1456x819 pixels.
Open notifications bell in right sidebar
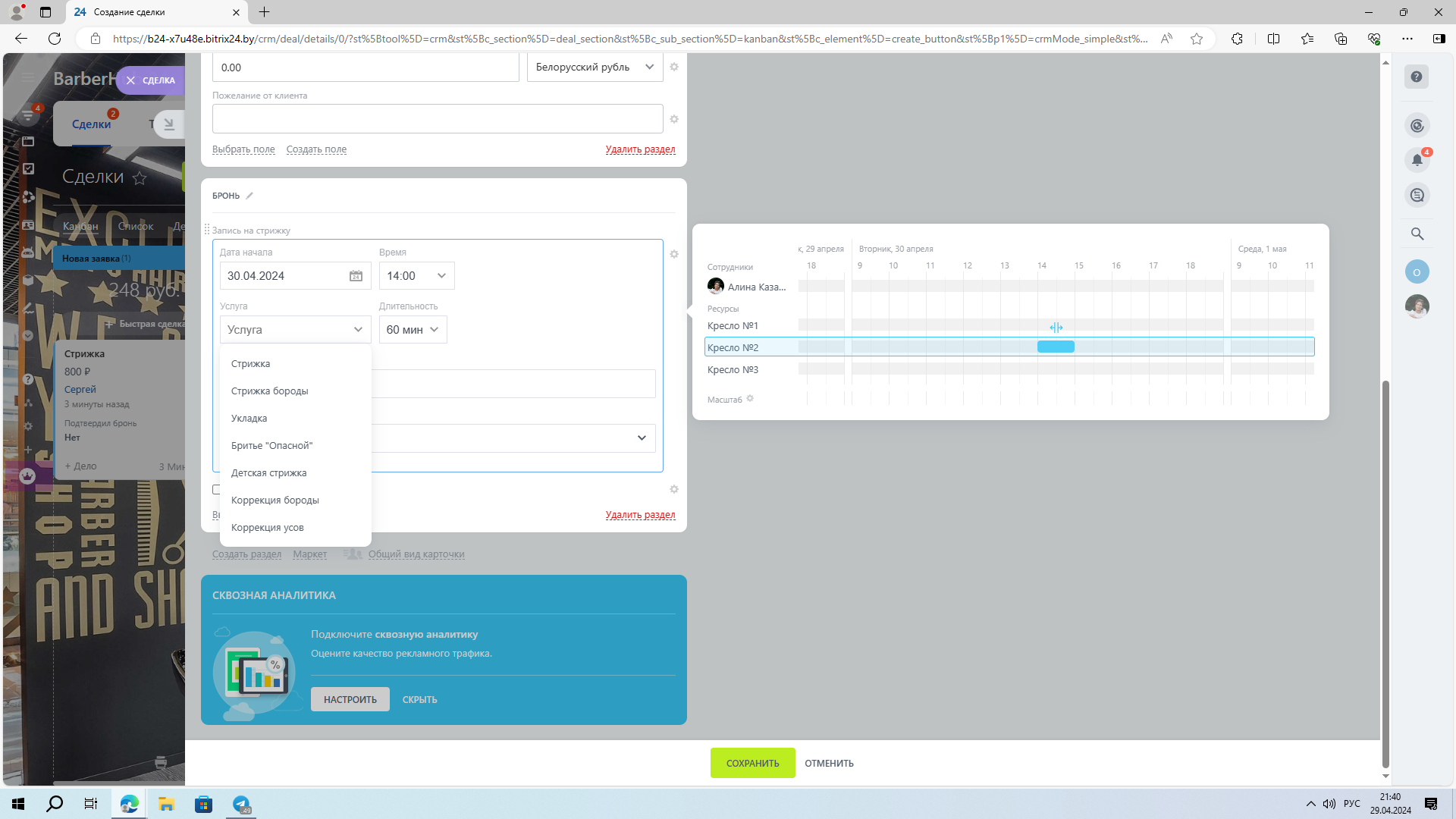point(1417,160)
